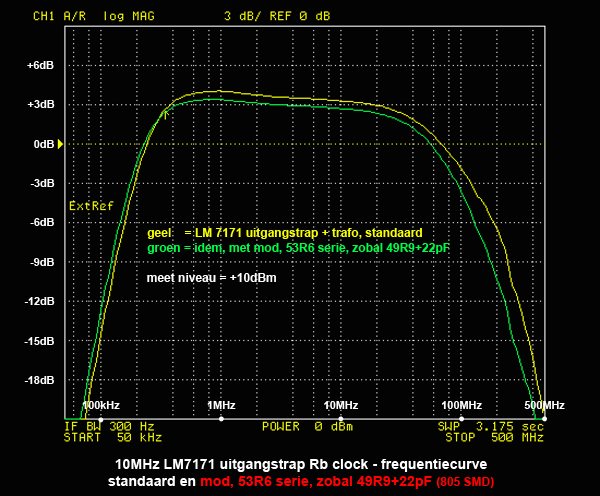Click the '10MHz' frequency label
600x496 pixels.
click(x=341, y=405)
